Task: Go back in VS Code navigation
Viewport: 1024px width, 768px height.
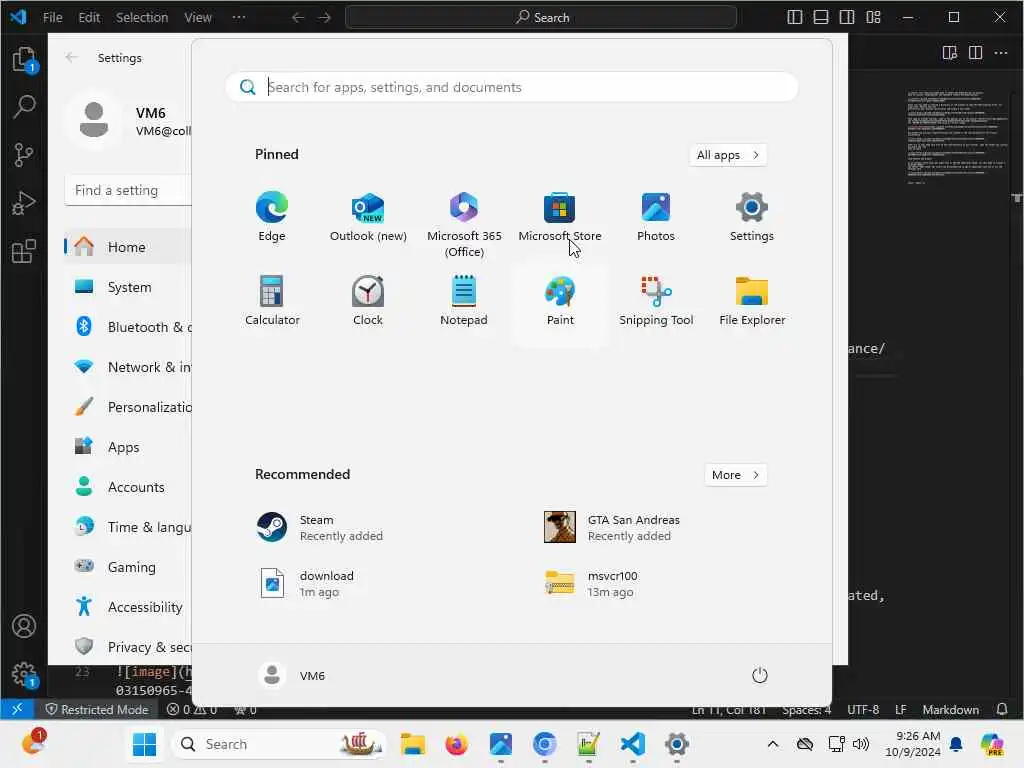Action: [298, 17]
